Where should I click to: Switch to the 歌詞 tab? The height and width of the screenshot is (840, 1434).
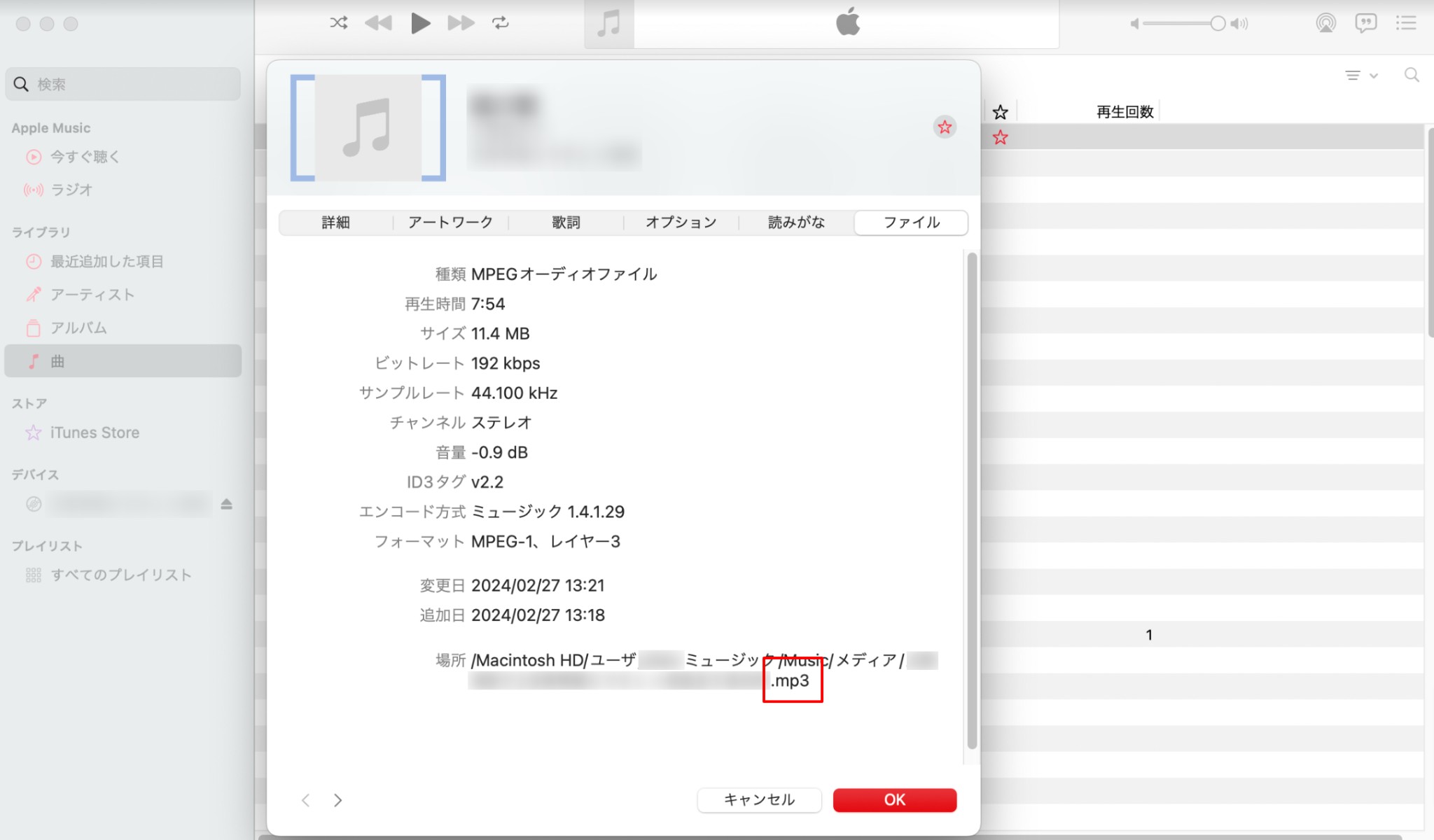566,223
